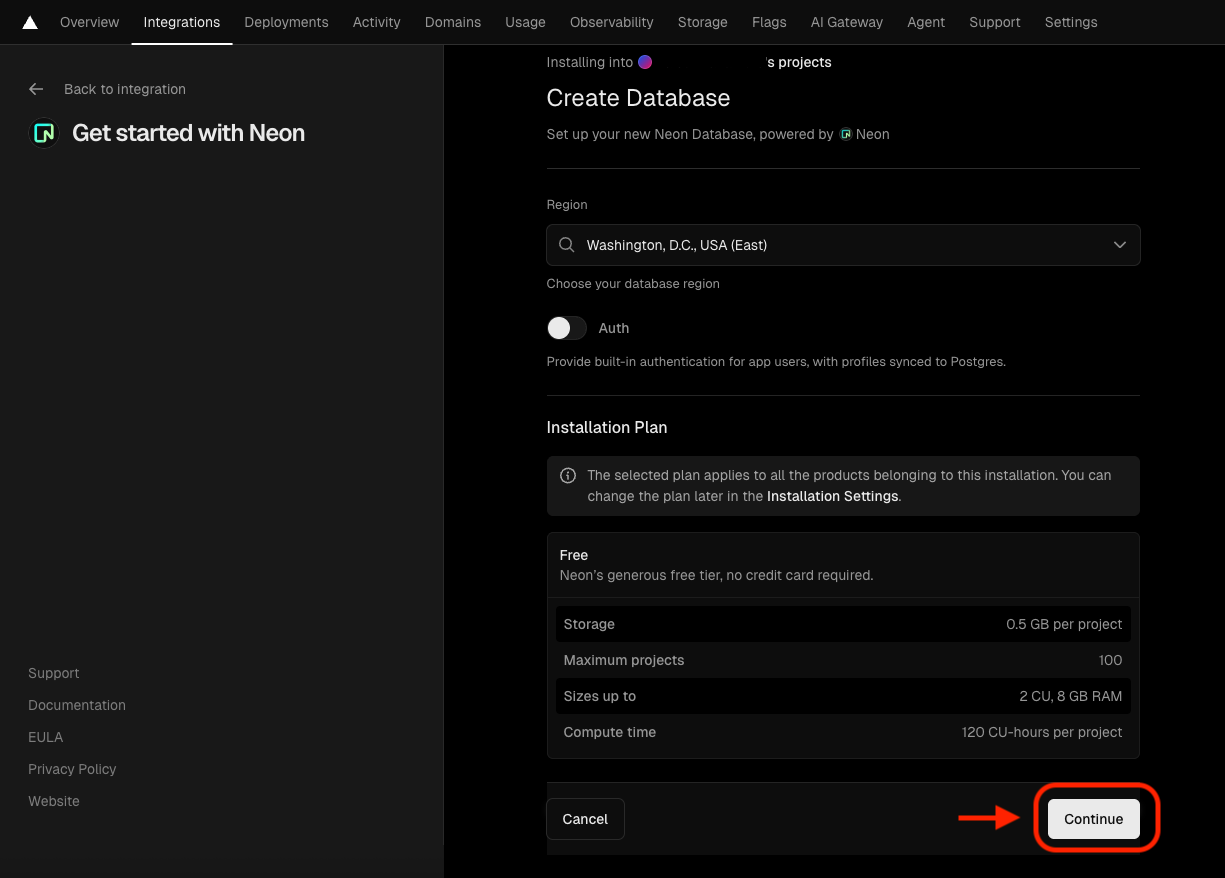Switch to the Overview tab
The image size is (1225, 878).
tap(89, 22)
